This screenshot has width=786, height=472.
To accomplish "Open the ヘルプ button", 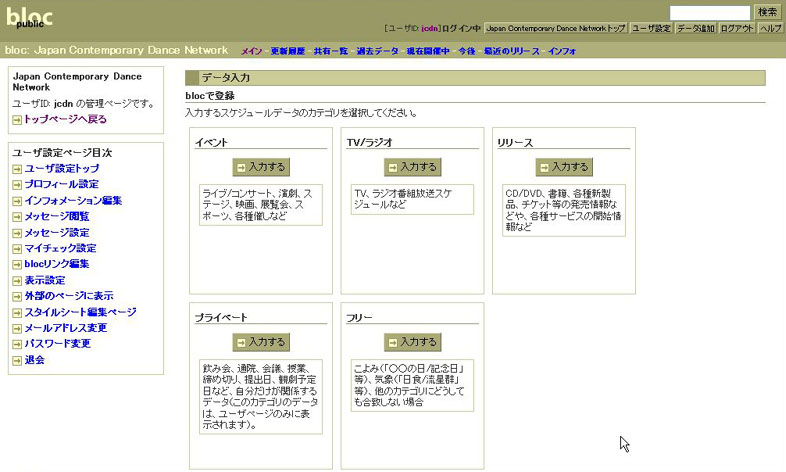I will click(x=770, y=29).
